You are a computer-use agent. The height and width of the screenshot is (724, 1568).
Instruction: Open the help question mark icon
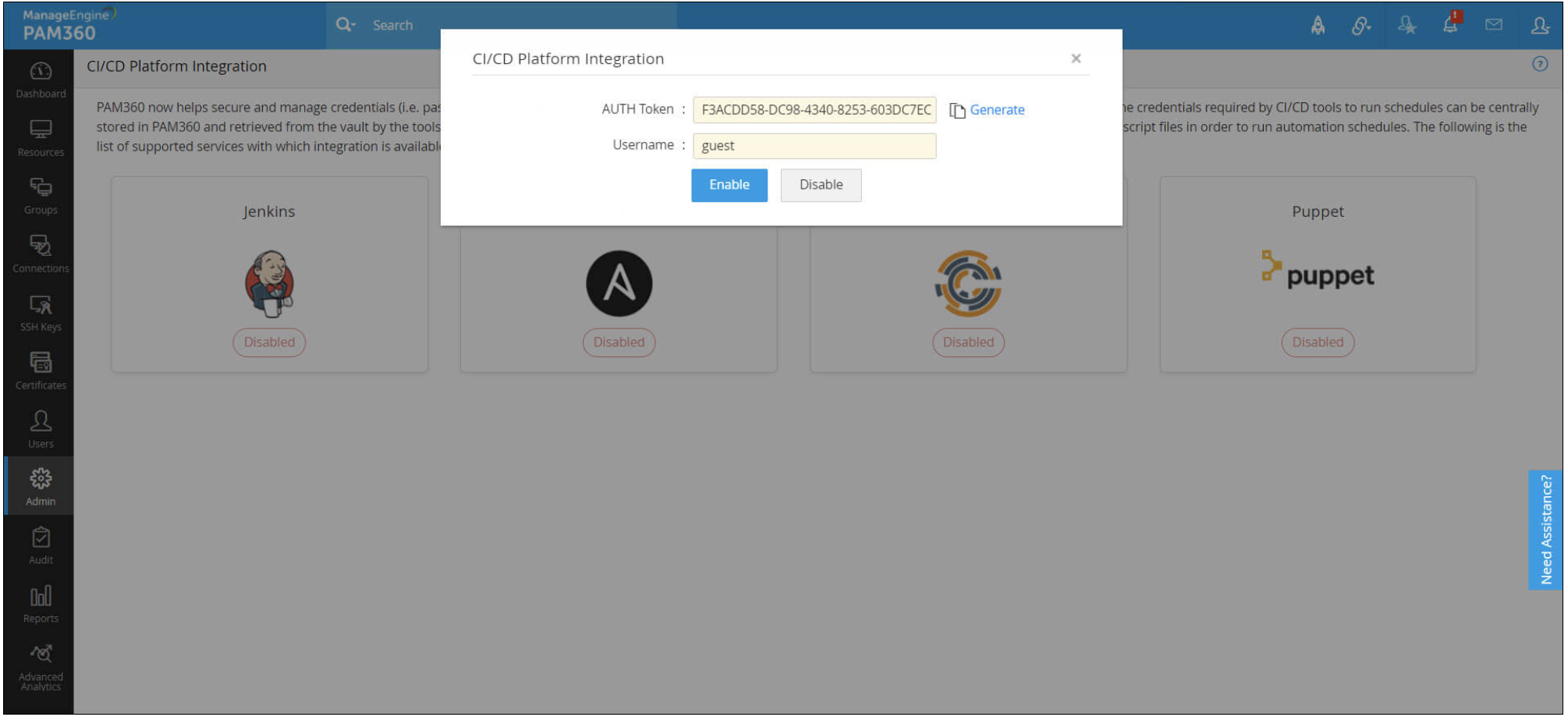pos(1540,64)
